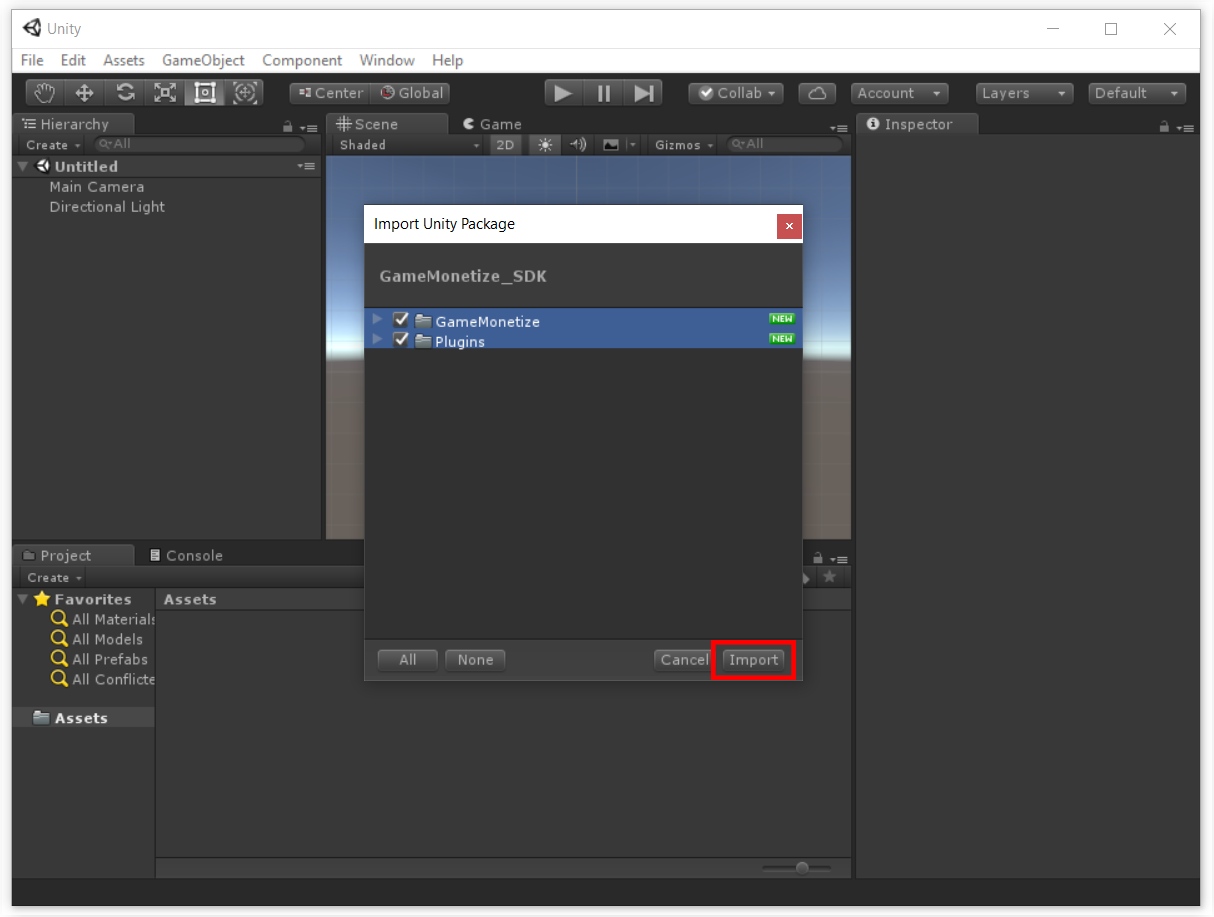
Task: Click the All selection button
Action: tap(408, 660)
